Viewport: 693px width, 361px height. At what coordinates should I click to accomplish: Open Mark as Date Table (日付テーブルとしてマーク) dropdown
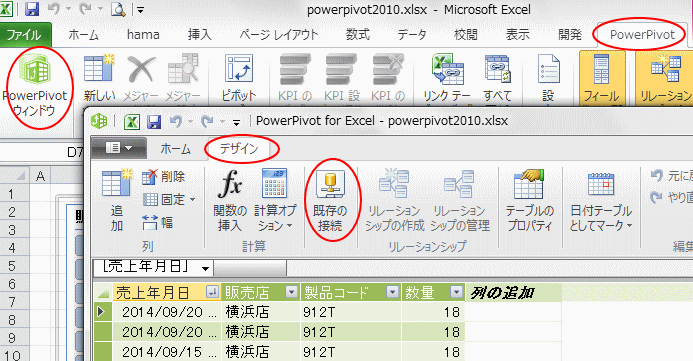pyautogui.click(x=601, y=200)
